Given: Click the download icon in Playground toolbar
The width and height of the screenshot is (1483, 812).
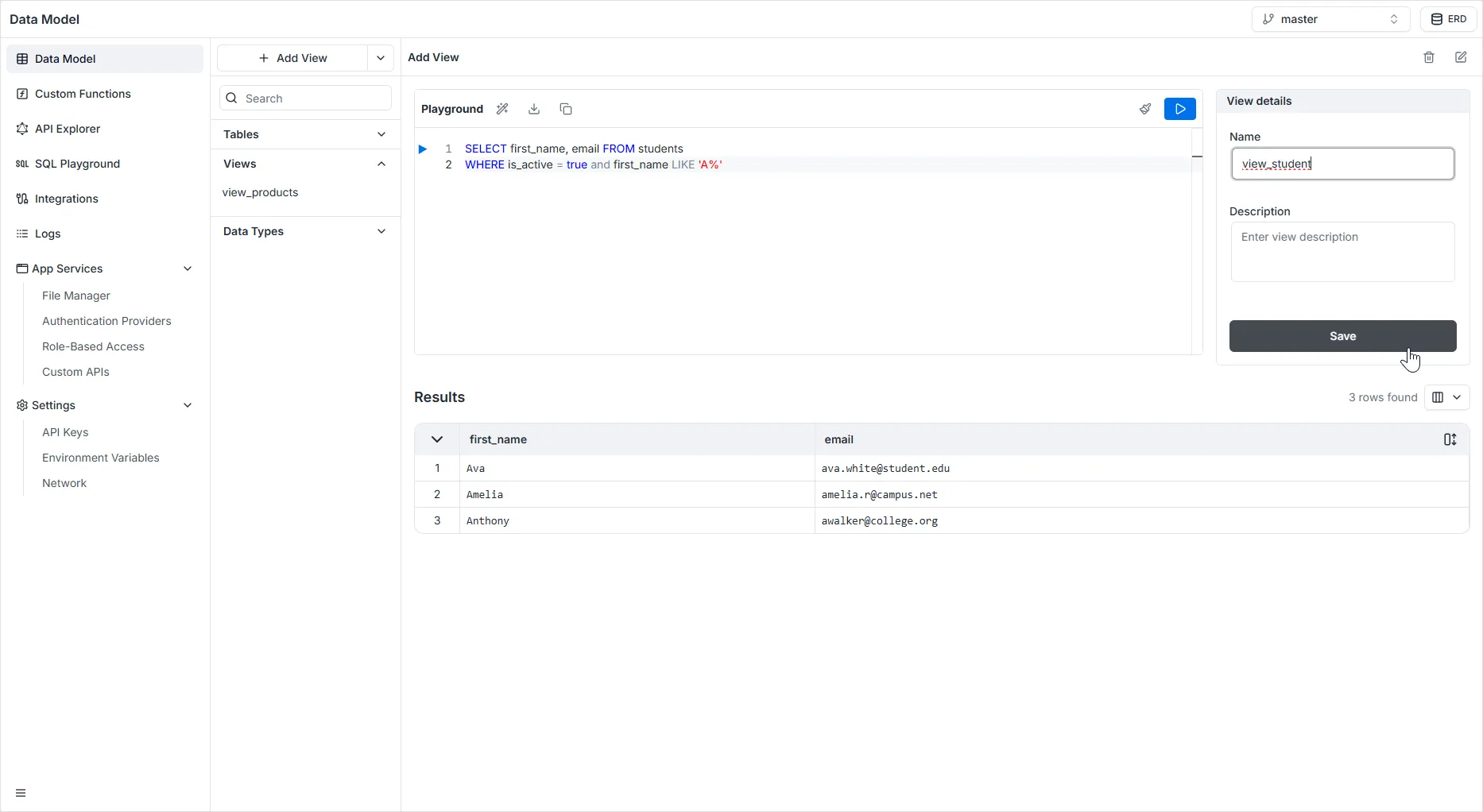Looking at the screenshot, I should pos(534,109).
